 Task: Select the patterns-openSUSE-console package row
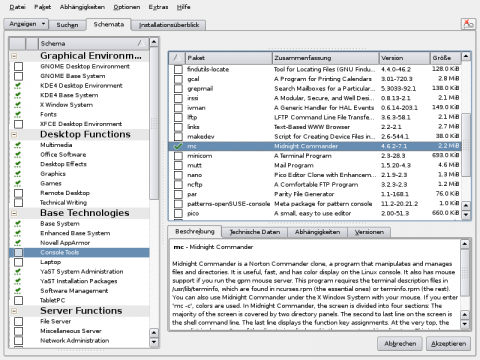point(315,204)
